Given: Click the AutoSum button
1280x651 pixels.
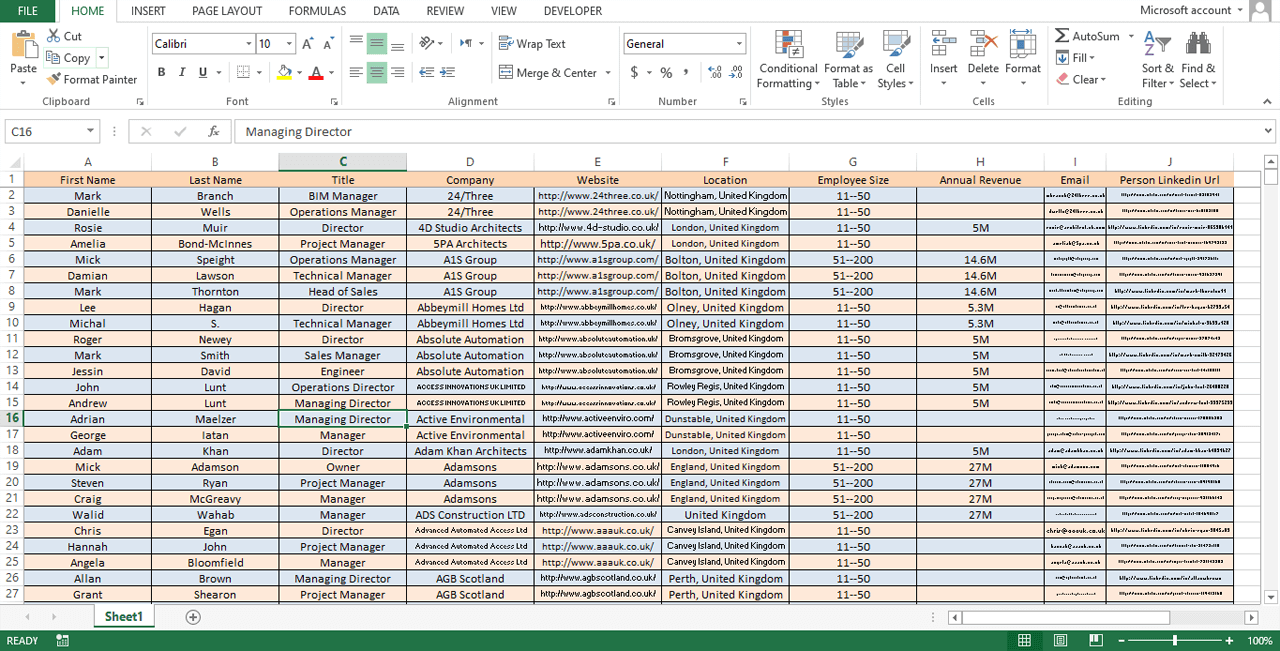Looking at the screenshot, I should 1086,36.
